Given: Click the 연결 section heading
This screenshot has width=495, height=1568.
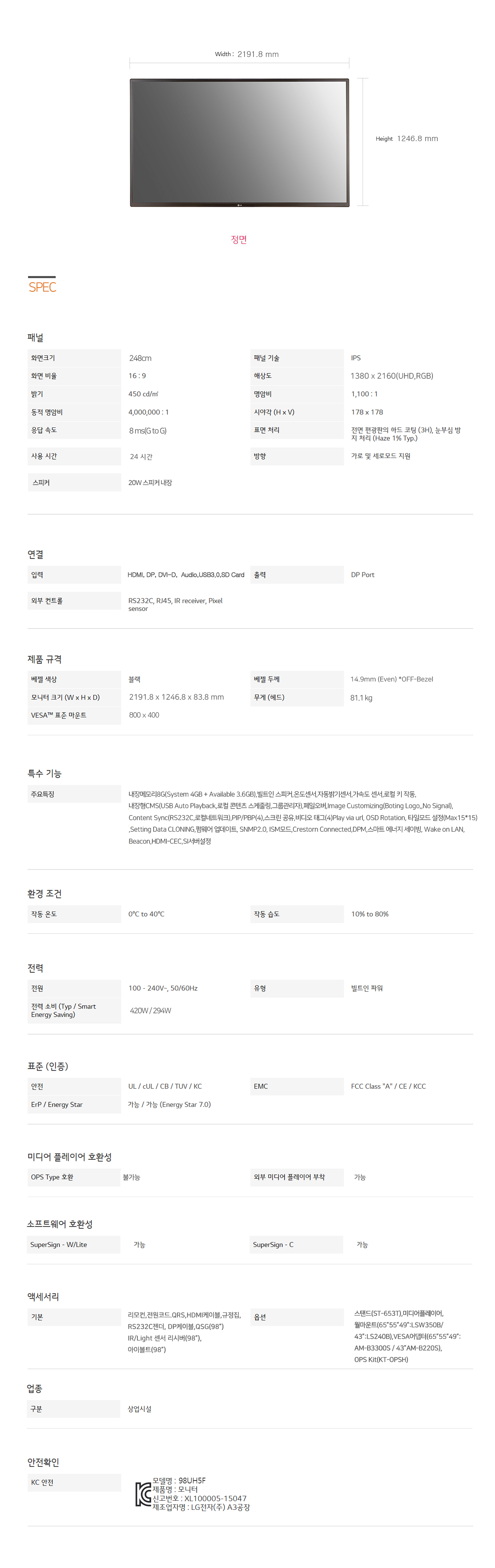Looking at the screenshot, I should (x=35, y=554).
